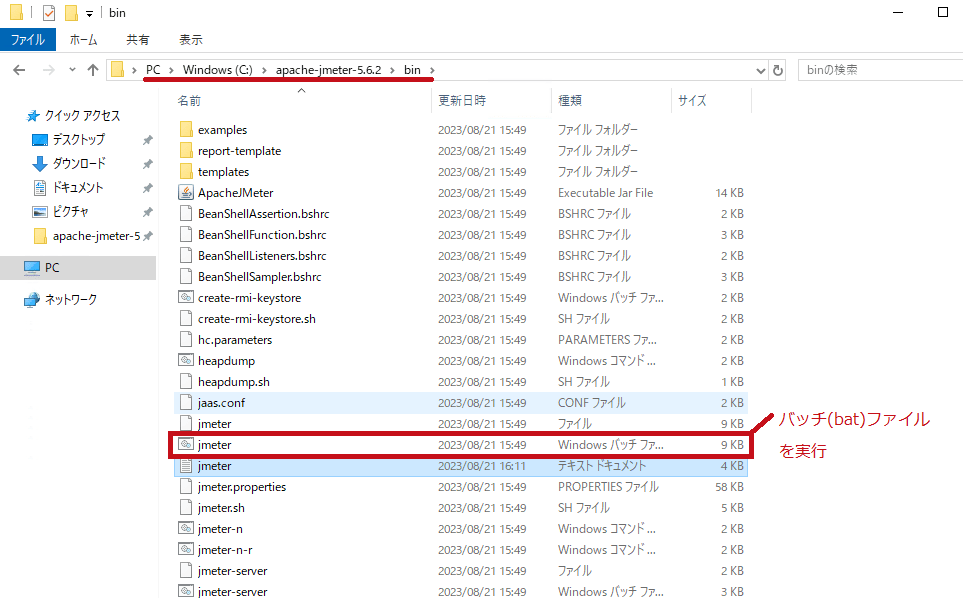The height and width of the screenshot is (598, 963).
Task: Click the jmeter-server 2 KB file name
Action: pyautogui.click(x=233, y=571)
